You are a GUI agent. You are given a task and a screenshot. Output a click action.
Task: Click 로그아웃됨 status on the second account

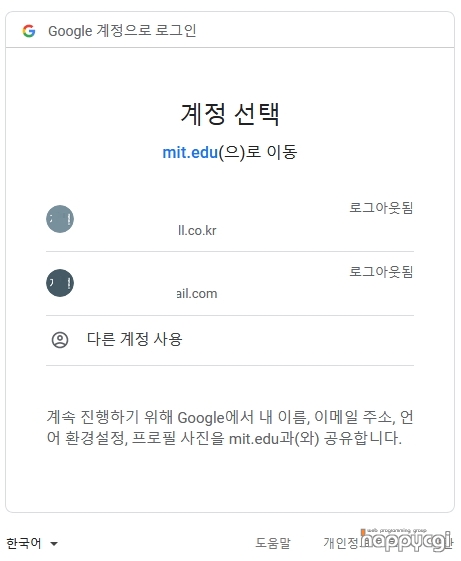pyautogui.click(x=381, y=272)
